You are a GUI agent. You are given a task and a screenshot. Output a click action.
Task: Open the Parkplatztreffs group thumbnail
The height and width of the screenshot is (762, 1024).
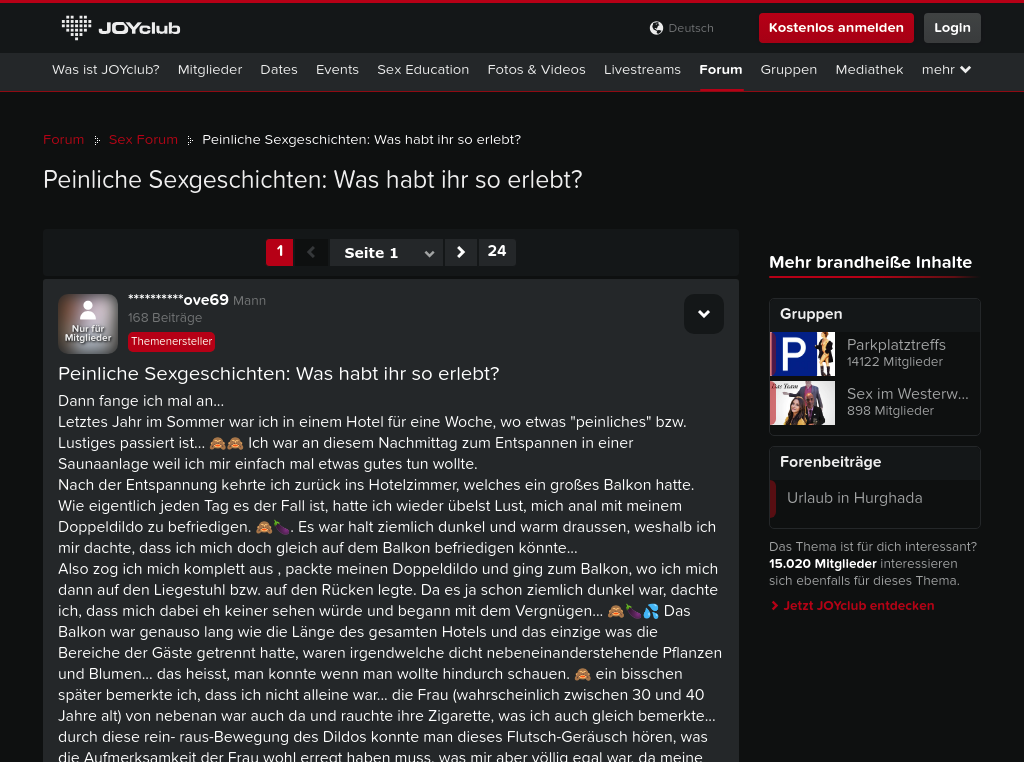[802, 354]
